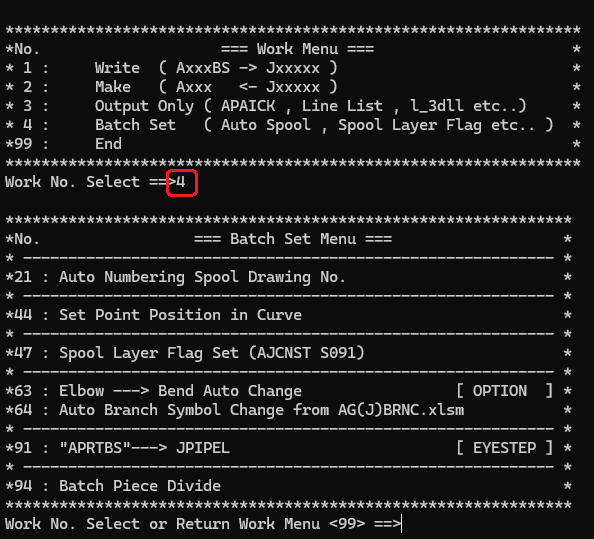Click the EYESTEP bracket label
The image size is (594, 539).
(504, 448)
